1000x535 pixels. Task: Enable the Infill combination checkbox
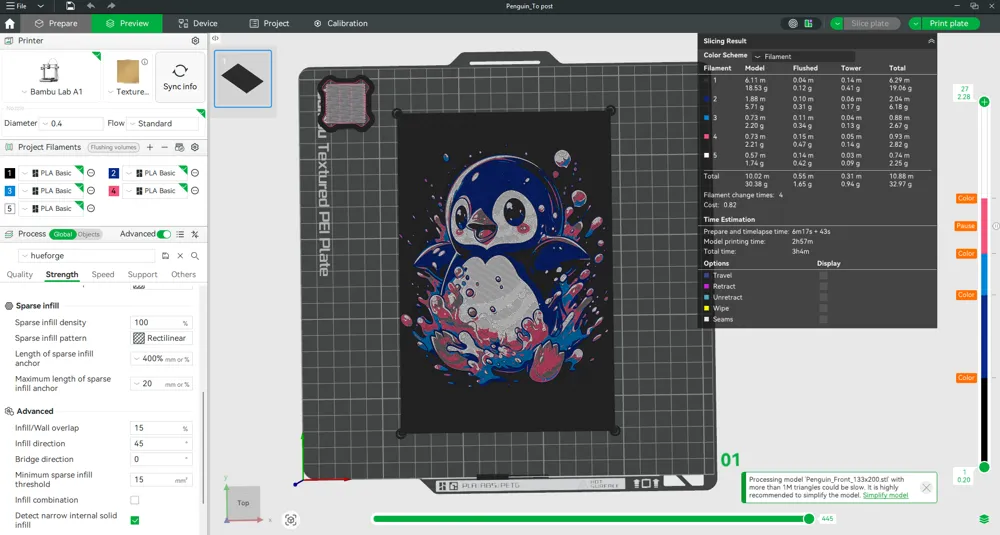point(135,500)
